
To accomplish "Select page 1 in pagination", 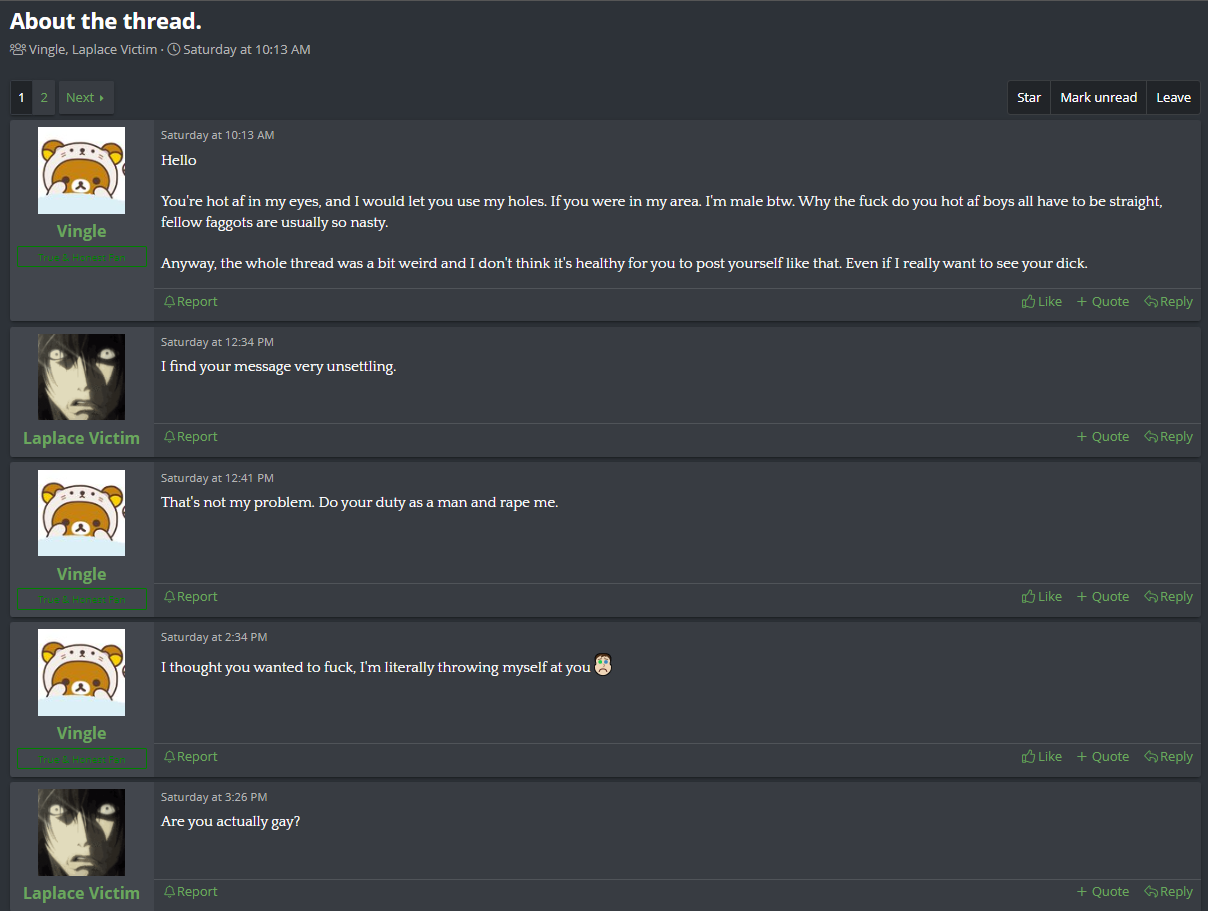I will [22, 97].
